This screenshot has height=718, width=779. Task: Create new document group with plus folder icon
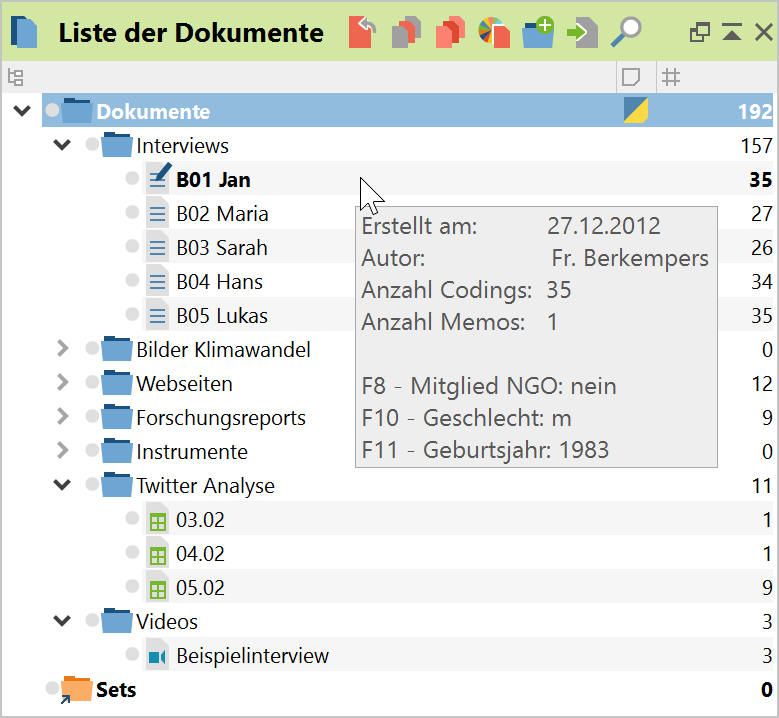(x=539, y=32)
